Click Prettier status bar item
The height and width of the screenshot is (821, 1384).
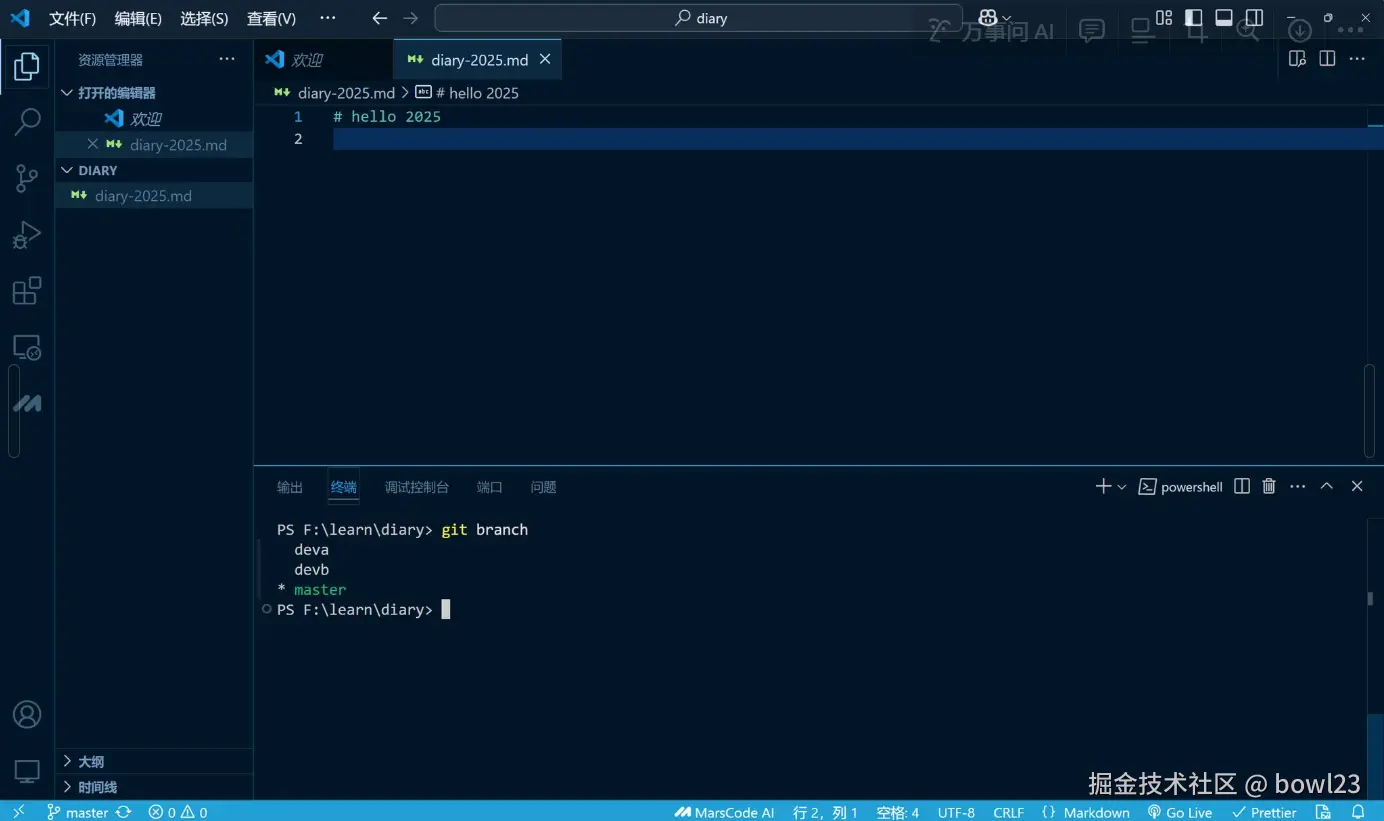[1264, 812]
